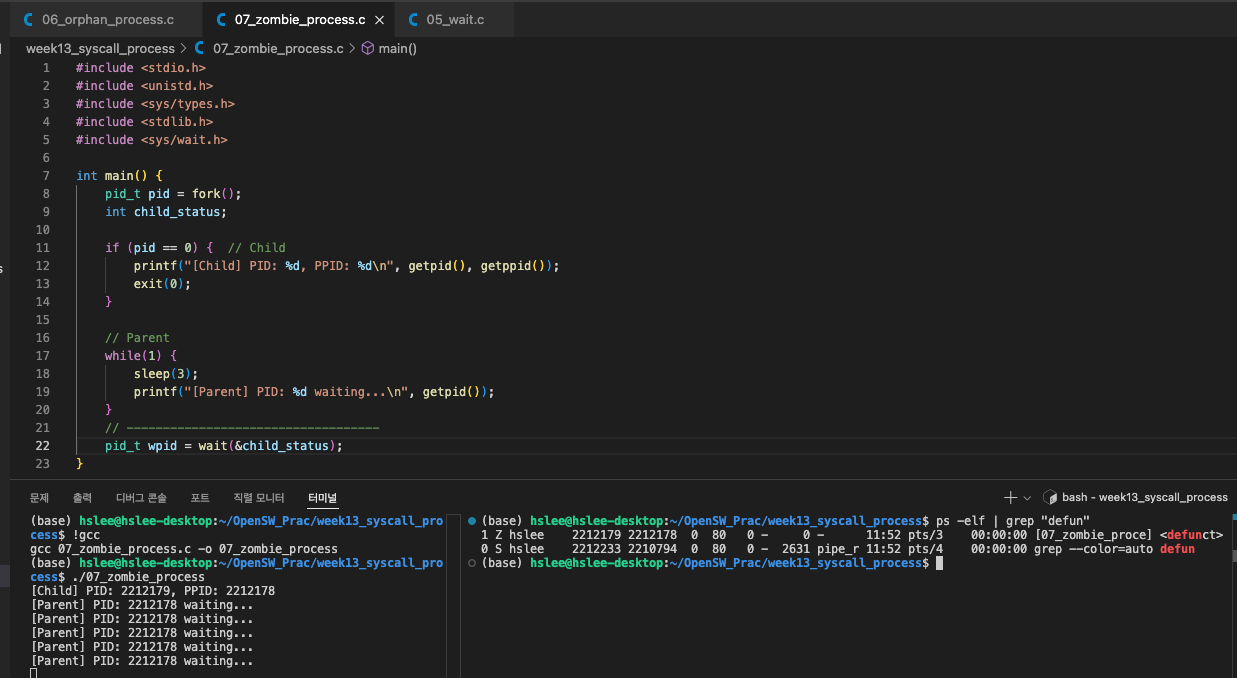Open the 디버그 콘솔 panel tab
This screenshot has width=1237, height=678.
141,497
